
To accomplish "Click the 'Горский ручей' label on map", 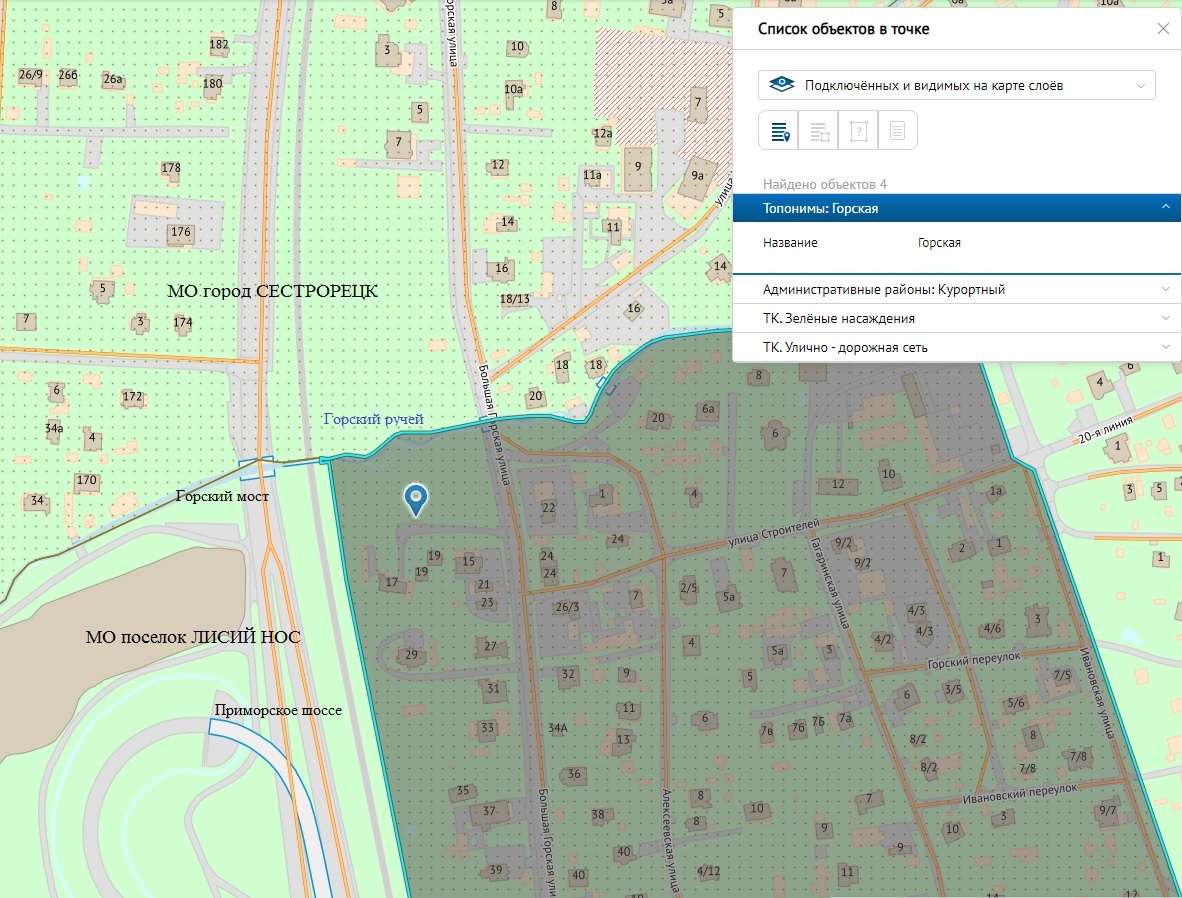I will pos(374,419).
